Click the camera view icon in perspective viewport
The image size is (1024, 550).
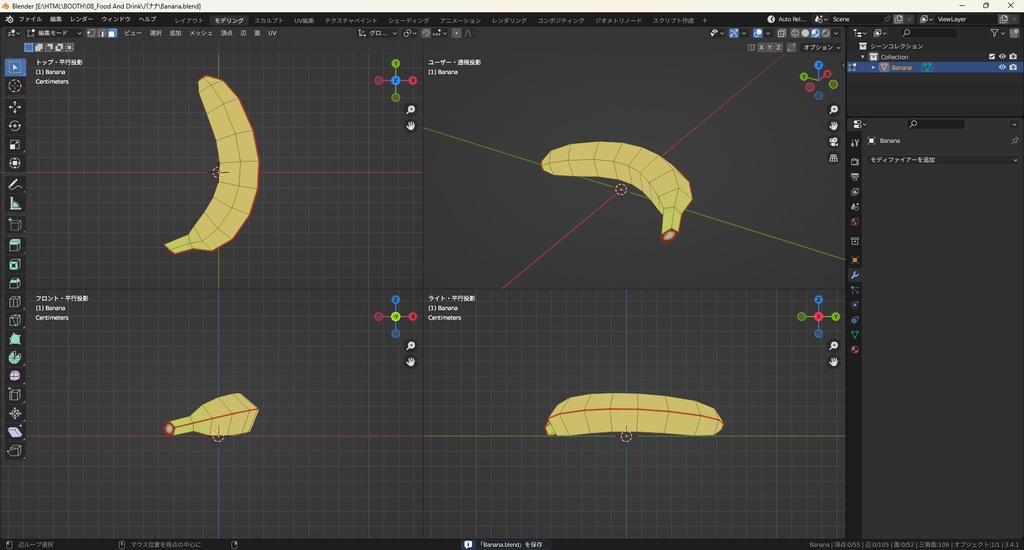point(834,142)
